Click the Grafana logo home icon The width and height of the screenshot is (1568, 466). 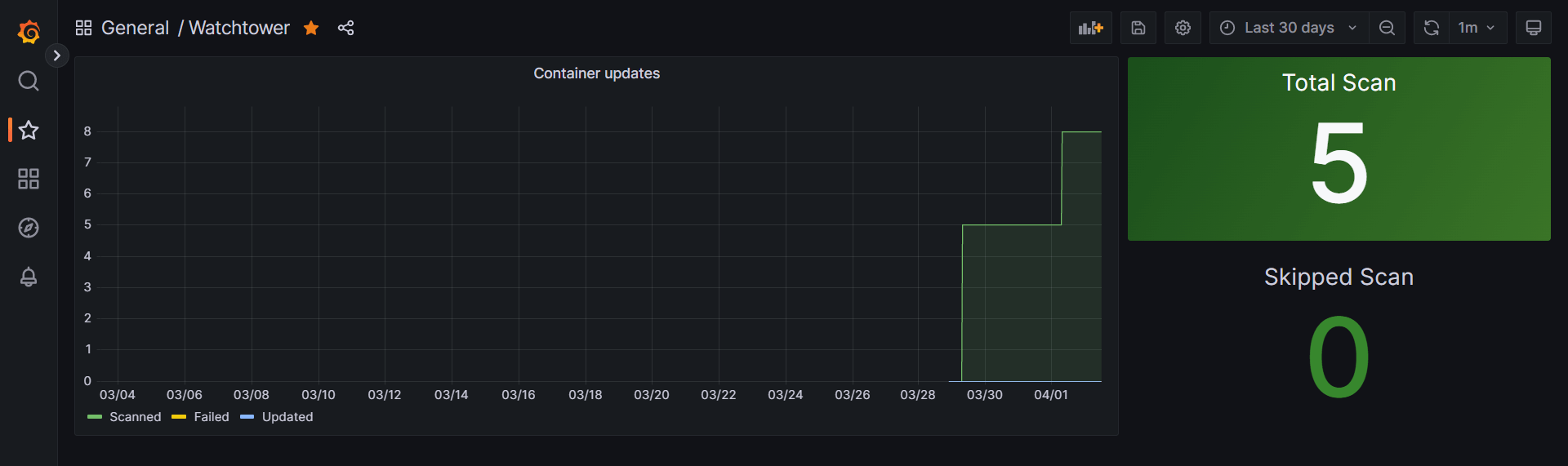(29, 32)
